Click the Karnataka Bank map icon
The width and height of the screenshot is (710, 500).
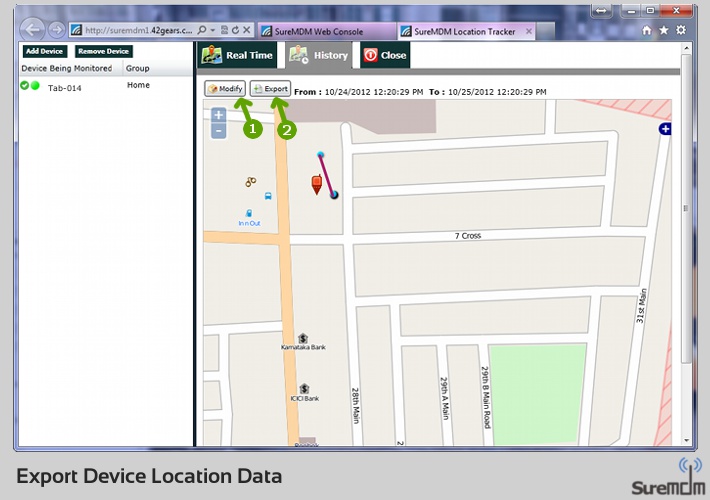click(302, 337)
